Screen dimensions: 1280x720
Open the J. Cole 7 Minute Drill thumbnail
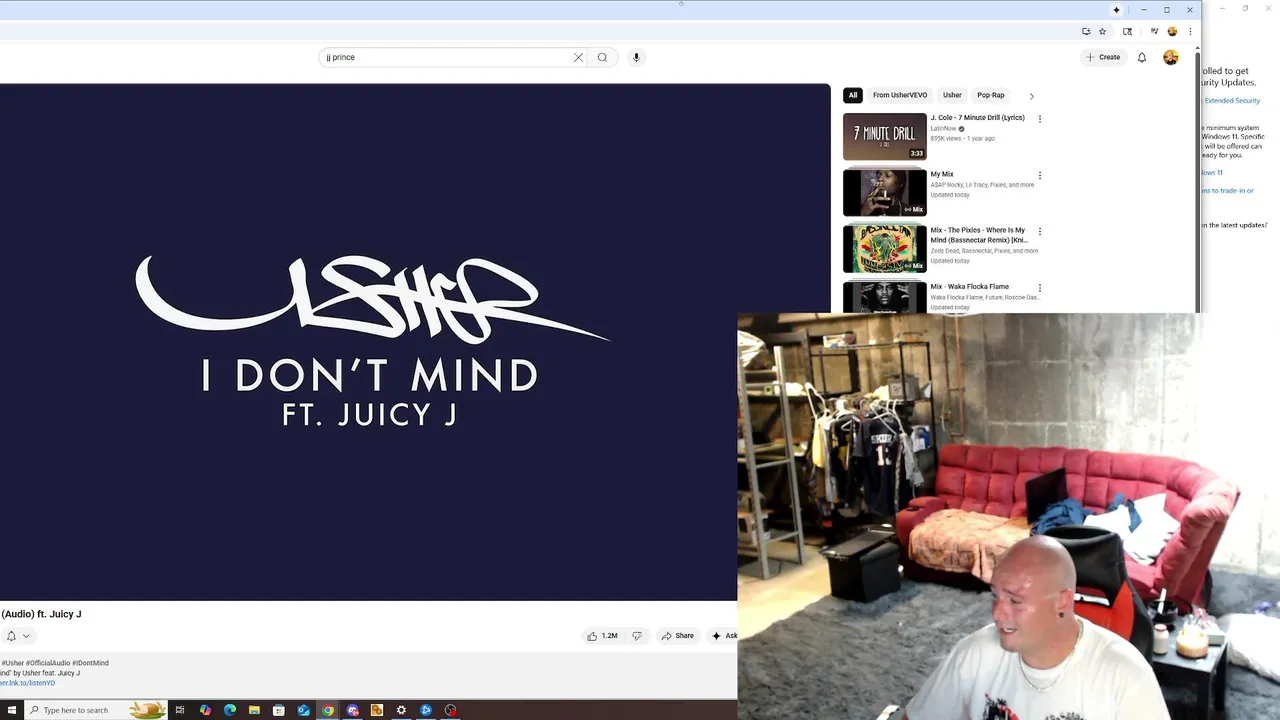[885, 136]
